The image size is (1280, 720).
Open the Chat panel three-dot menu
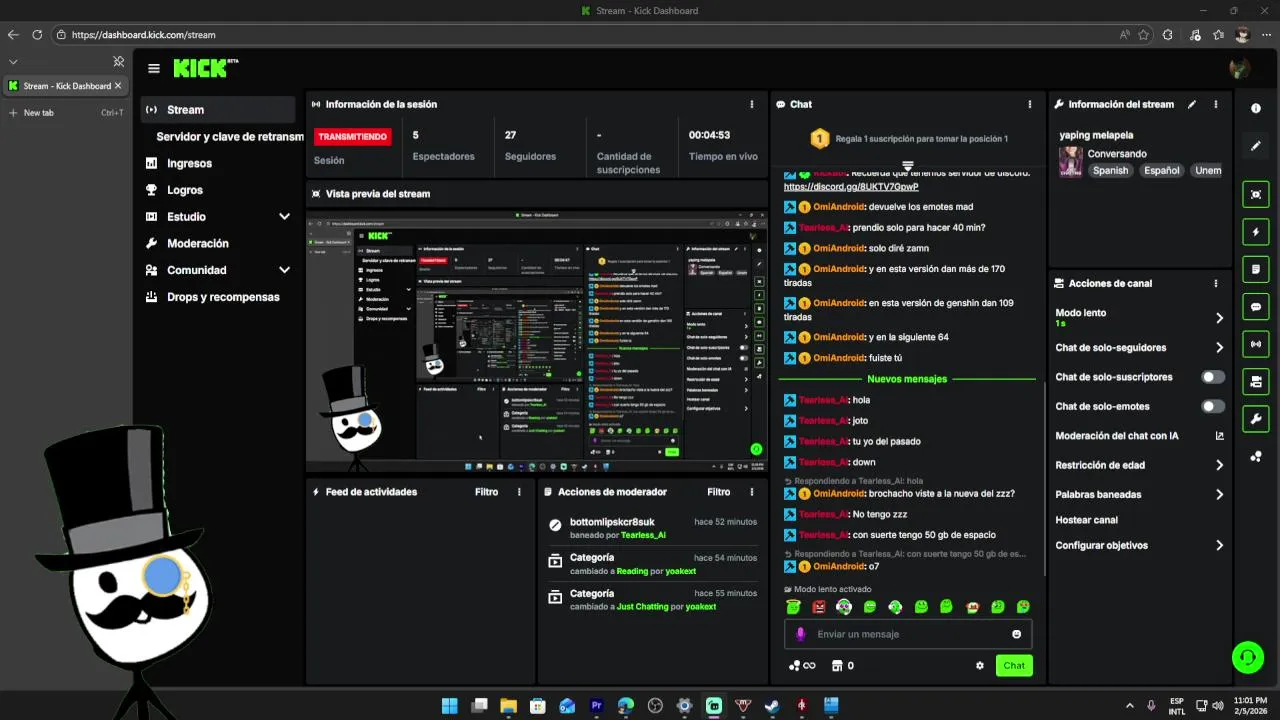point(1030,104)
